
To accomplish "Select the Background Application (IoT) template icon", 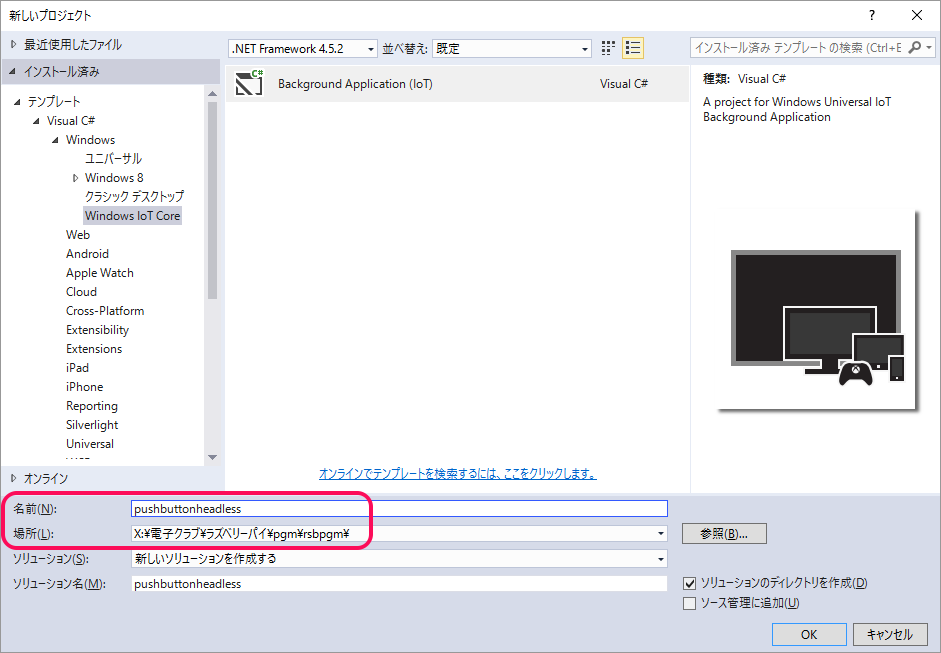I will 249,84.
